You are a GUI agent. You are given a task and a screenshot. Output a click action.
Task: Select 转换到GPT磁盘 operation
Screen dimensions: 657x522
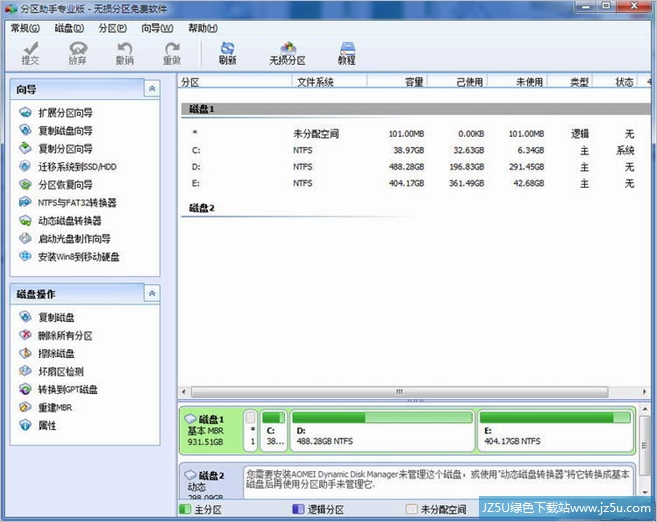[58, 389]
